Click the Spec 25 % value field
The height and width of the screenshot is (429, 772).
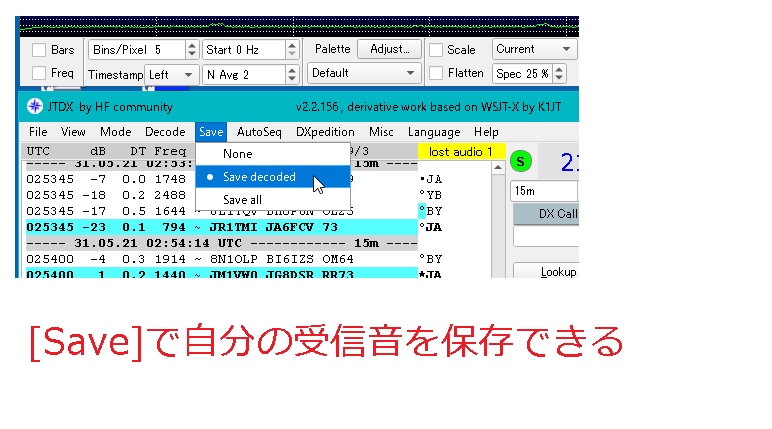(523, 74)
